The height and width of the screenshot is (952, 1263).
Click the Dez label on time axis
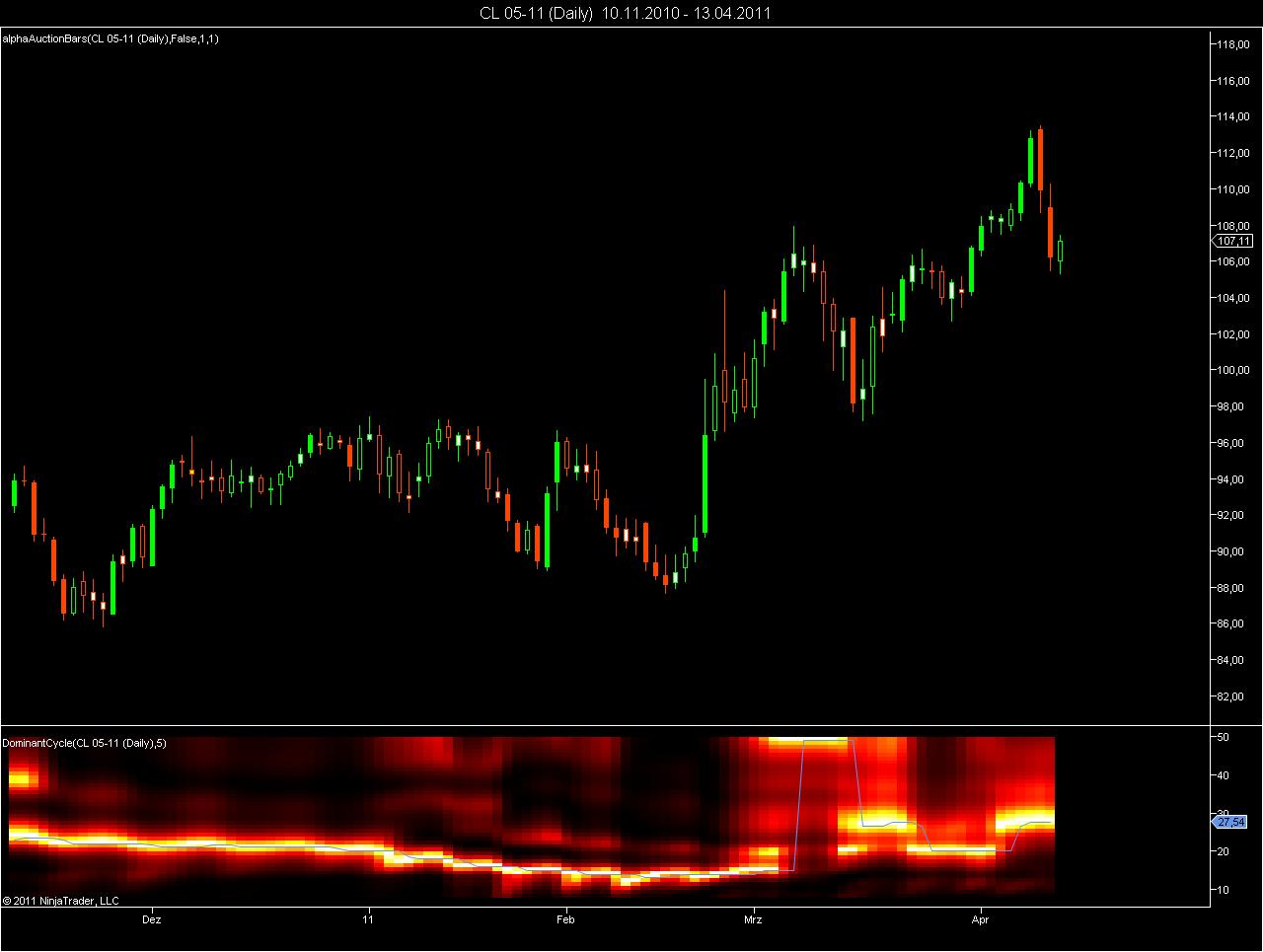152,918
